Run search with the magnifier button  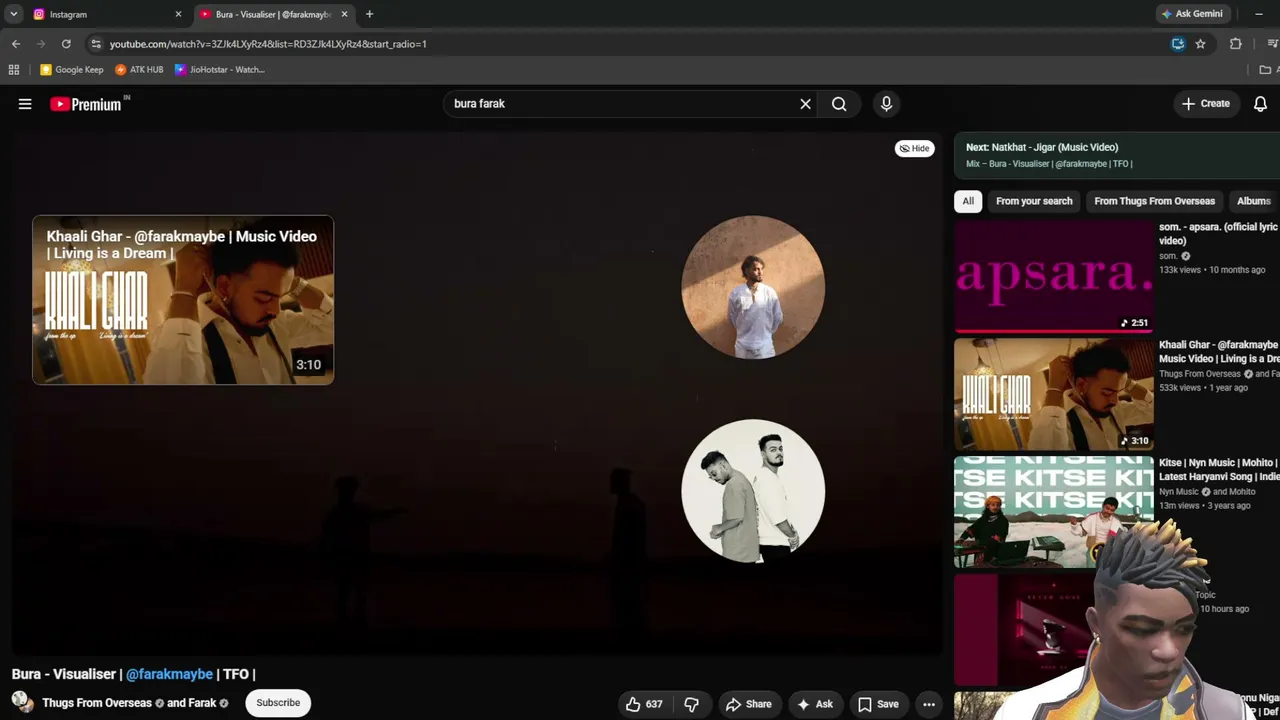pyautogui.click(x=839, y=104)
